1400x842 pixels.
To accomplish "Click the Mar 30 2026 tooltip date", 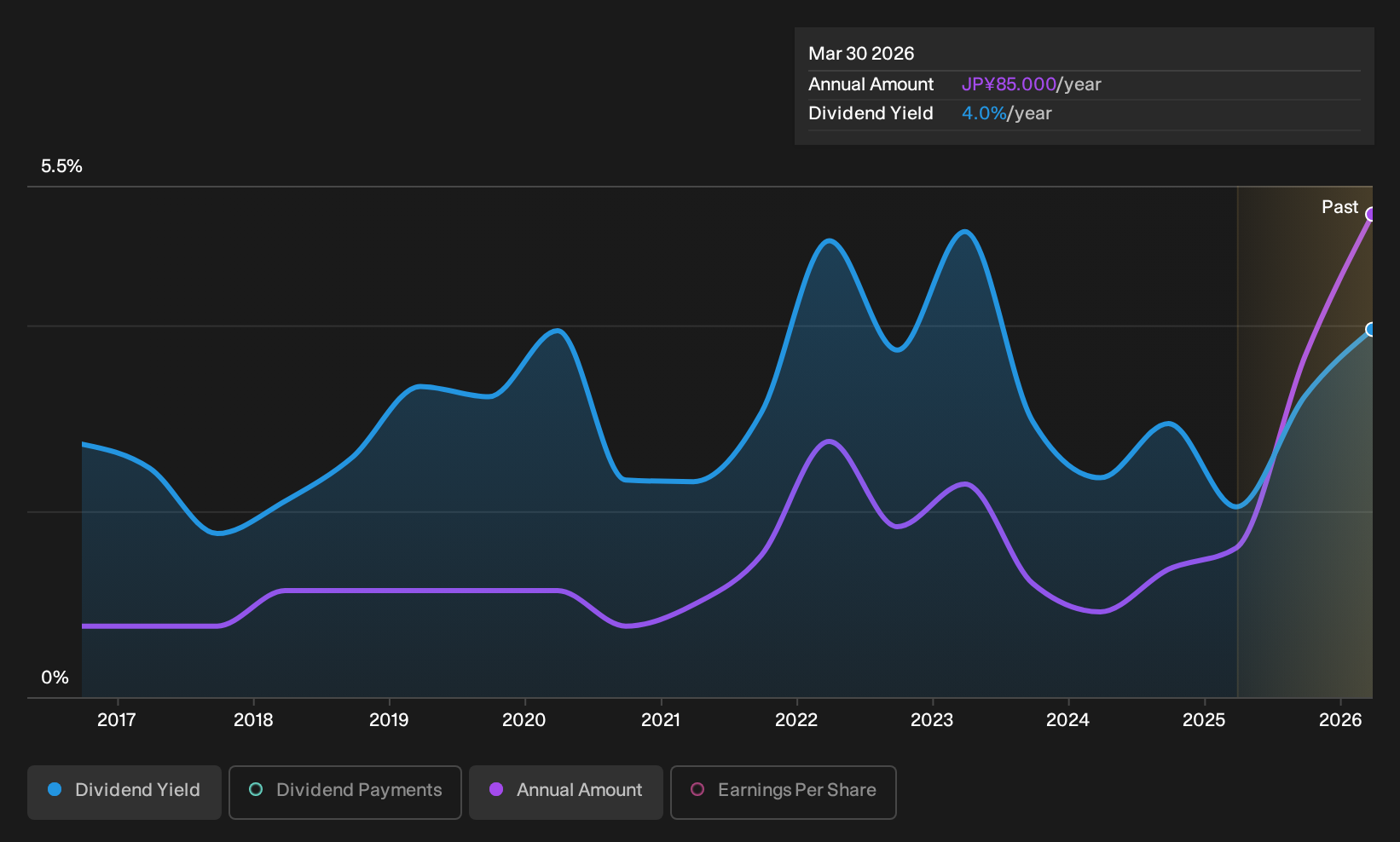I will pos(861,54).
